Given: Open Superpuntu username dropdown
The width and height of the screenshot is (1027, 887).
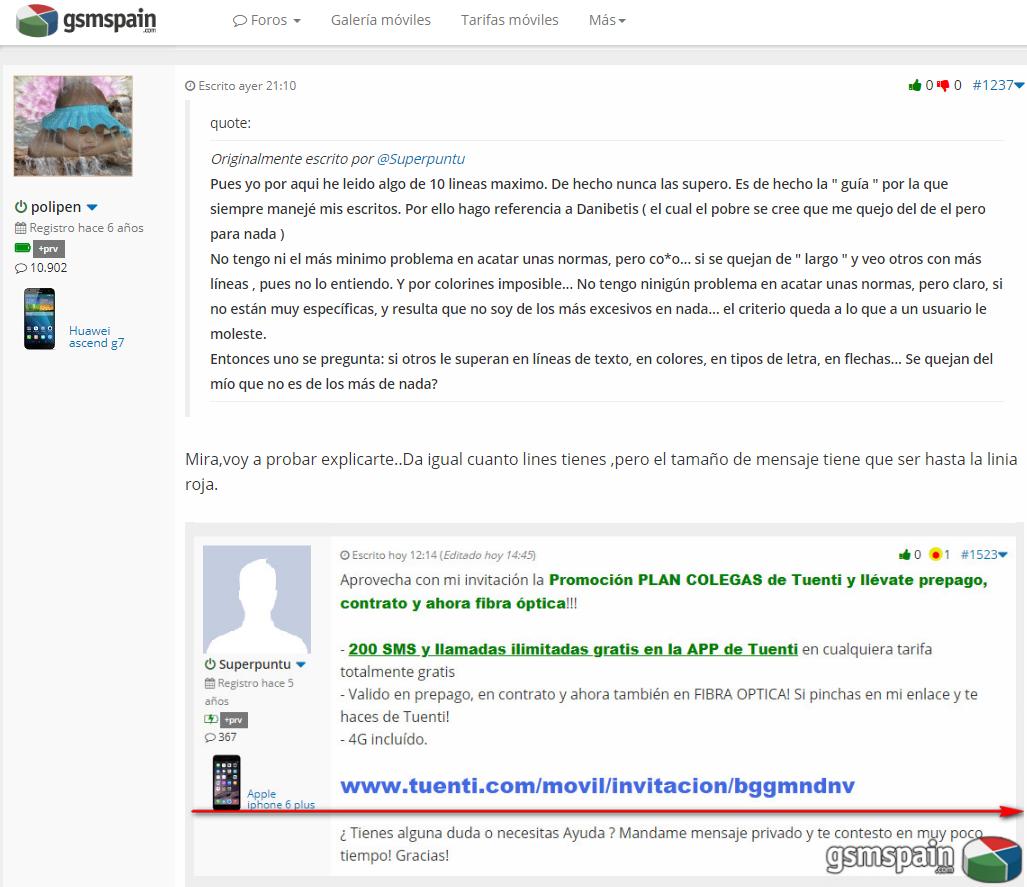Looking at the screenshot, I should (x=301, y=664).
